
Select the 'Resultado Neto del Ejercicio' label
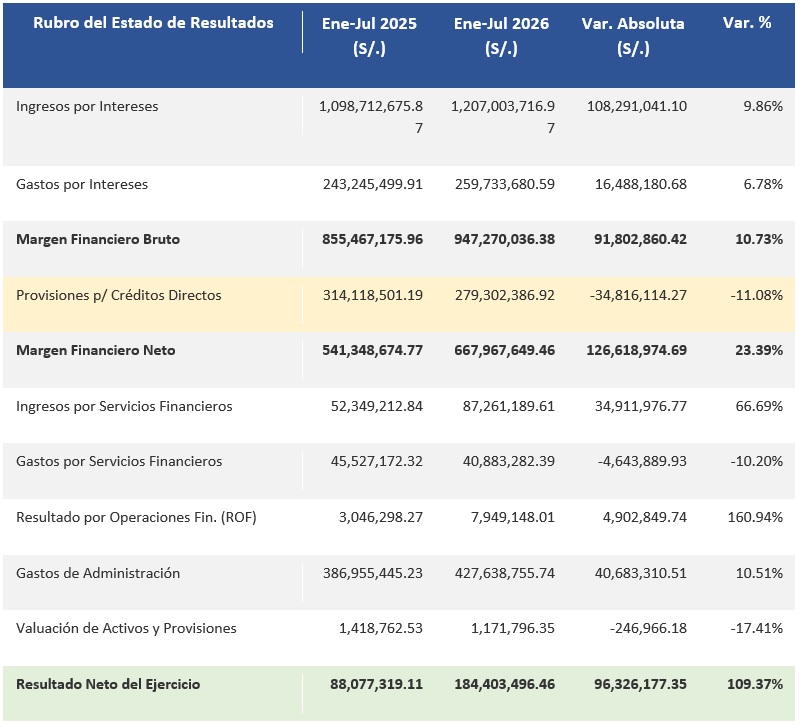108,684
